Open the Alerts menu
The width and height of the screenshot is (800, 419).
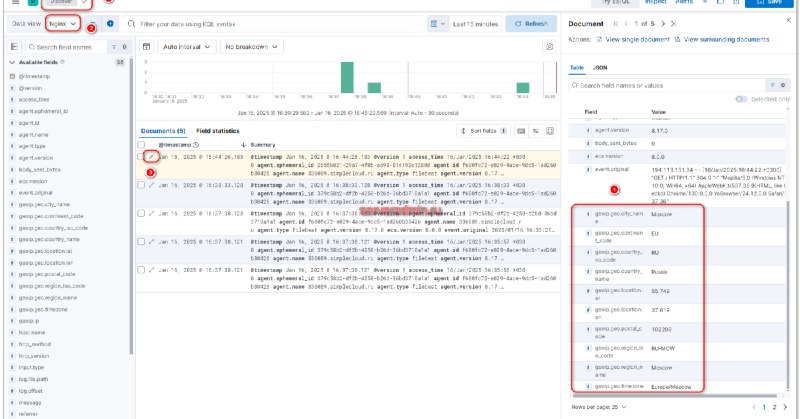tap(684, 2)
